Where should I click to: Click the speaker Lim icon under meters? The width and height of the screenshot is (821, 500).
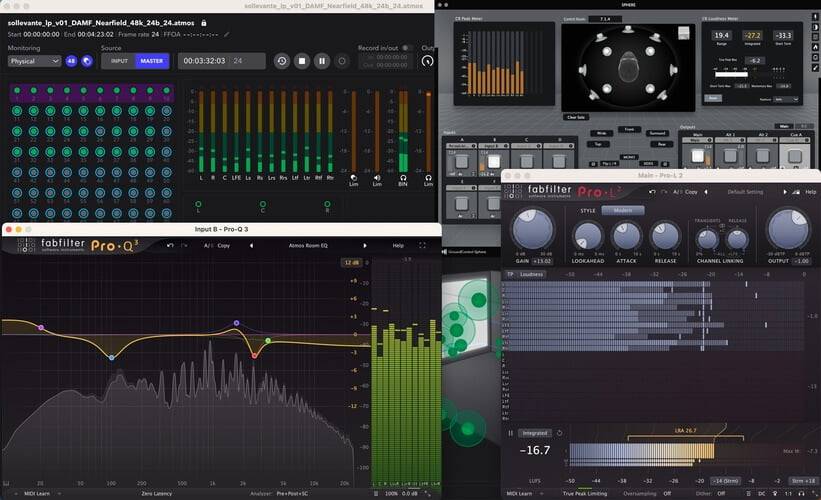click(x=376, y=178)
